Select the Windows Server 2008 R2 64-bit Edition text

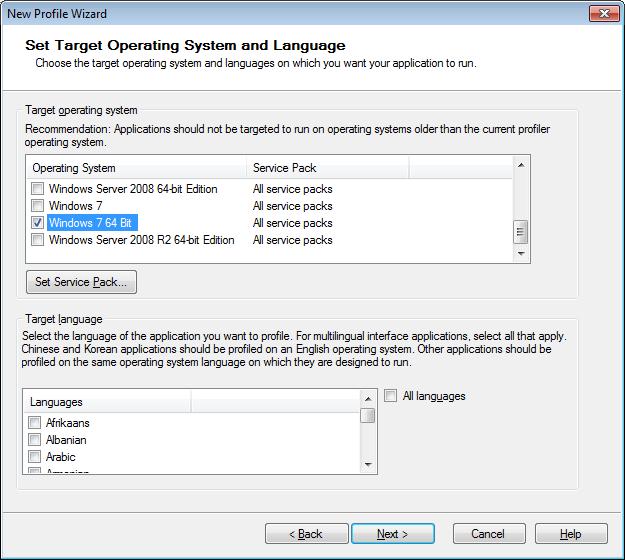tap(142, 240)
